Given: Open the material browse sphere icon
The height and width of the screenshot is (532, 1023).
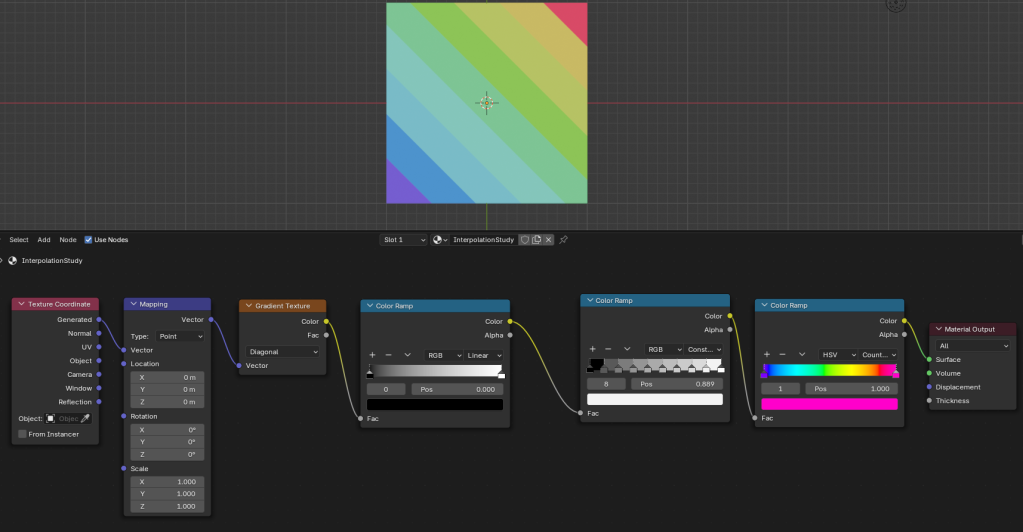Looking at the screenshot, I should coord(440,240).
